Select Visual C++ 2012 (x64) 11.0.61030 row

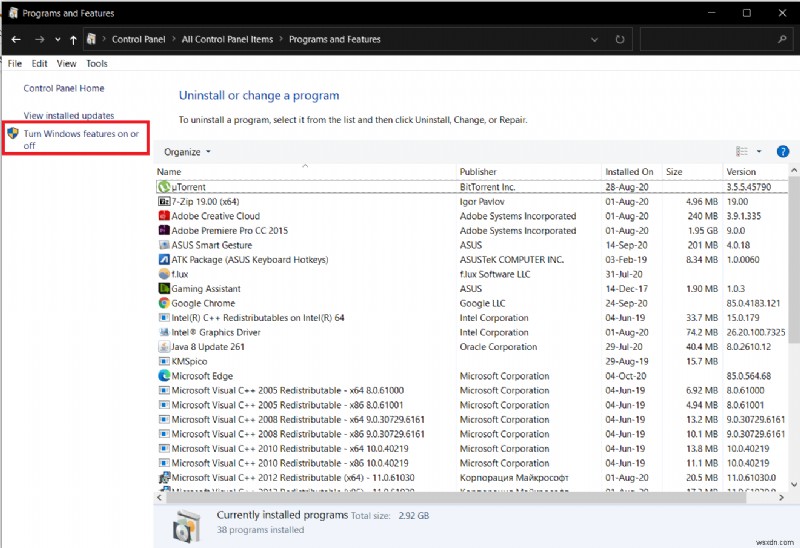click(x=471, y=478)
